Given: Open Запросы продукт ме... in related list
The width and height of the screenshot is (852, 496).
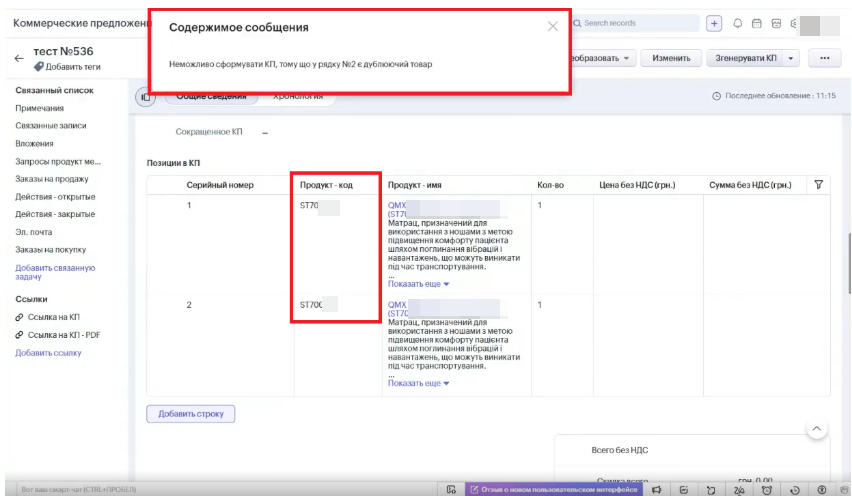Looking at the screenshot, I should 58,161.
